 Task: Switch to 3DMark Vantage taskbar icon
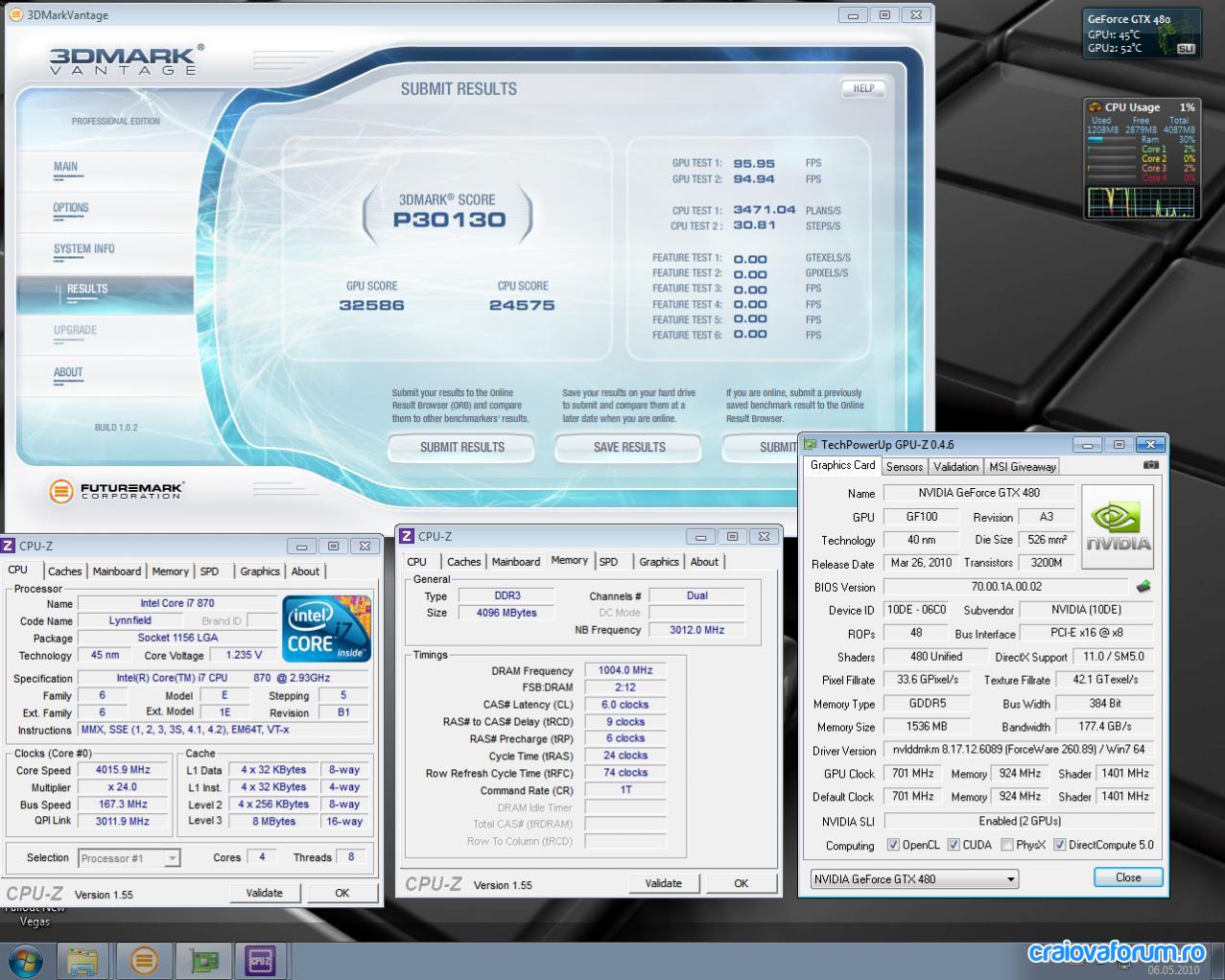pos(143,960)
